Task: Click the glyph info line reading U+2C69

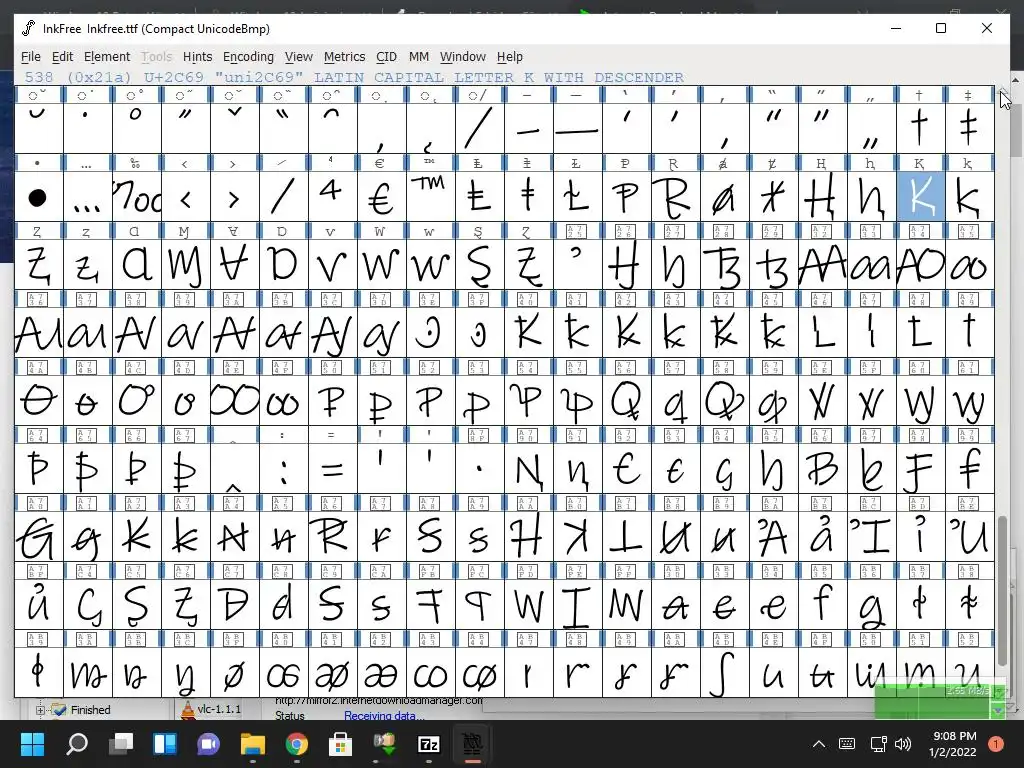Action: point(354,78)
